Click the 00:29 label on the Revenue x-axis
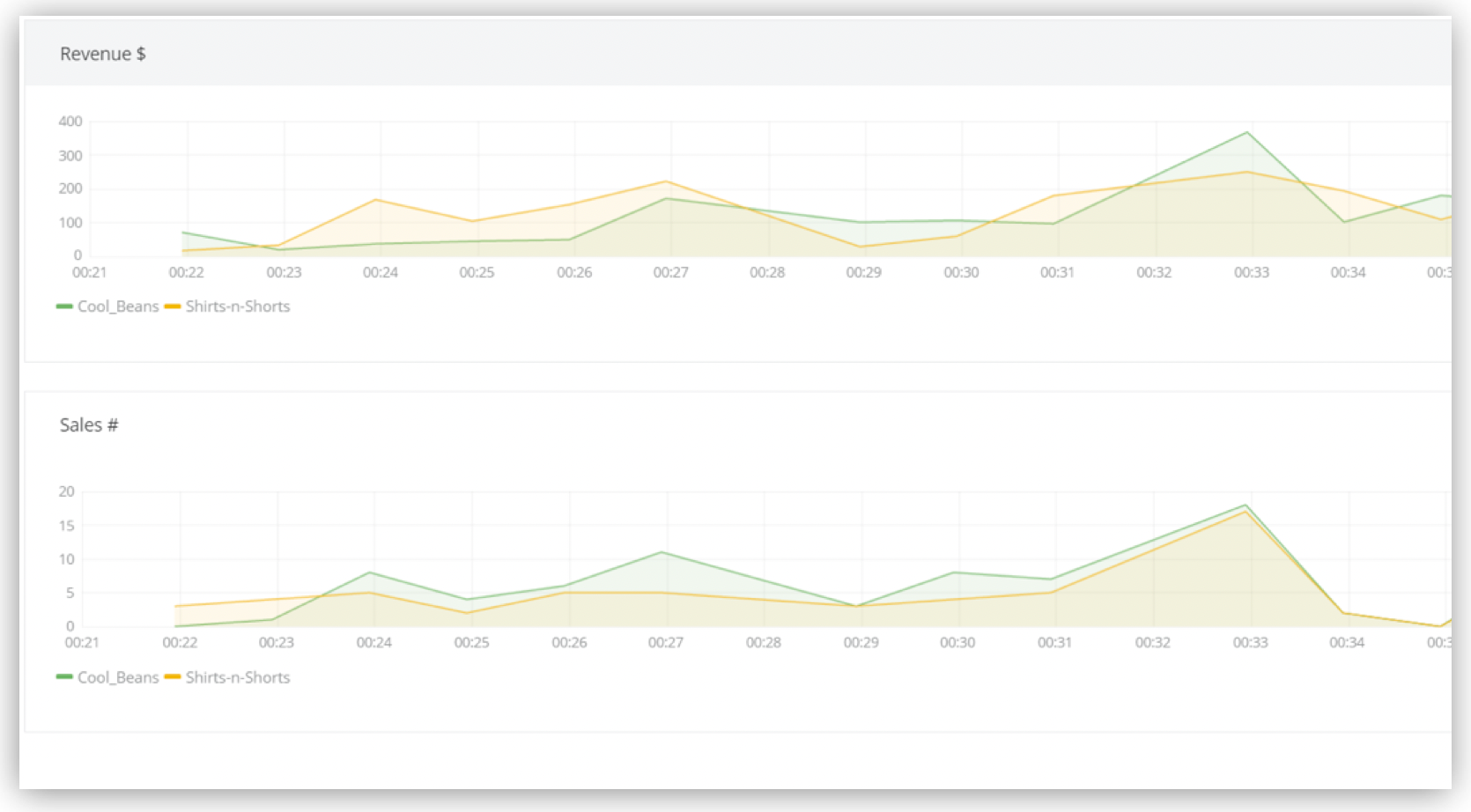 coord(864,272)
